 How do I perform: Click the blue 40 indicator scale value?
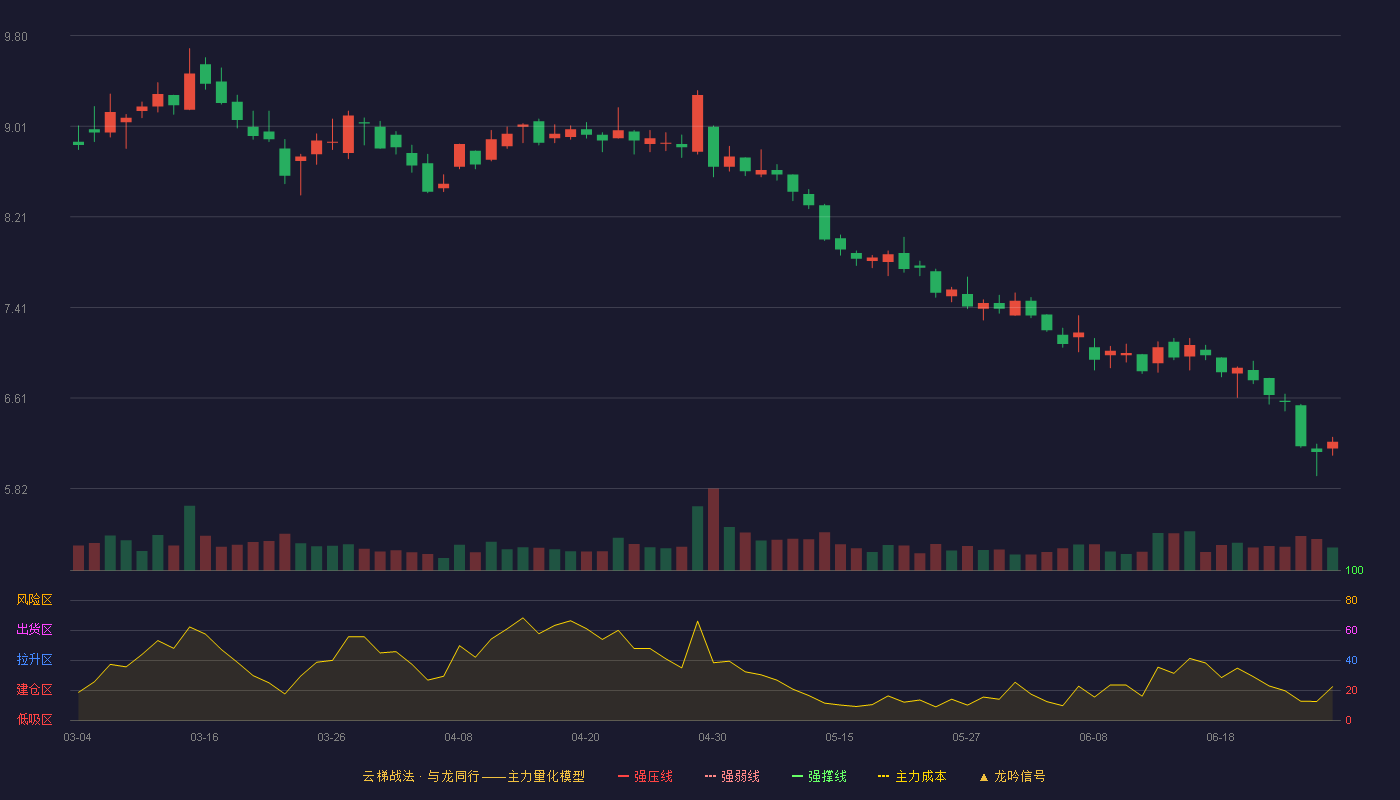[x=1352, y=660]
